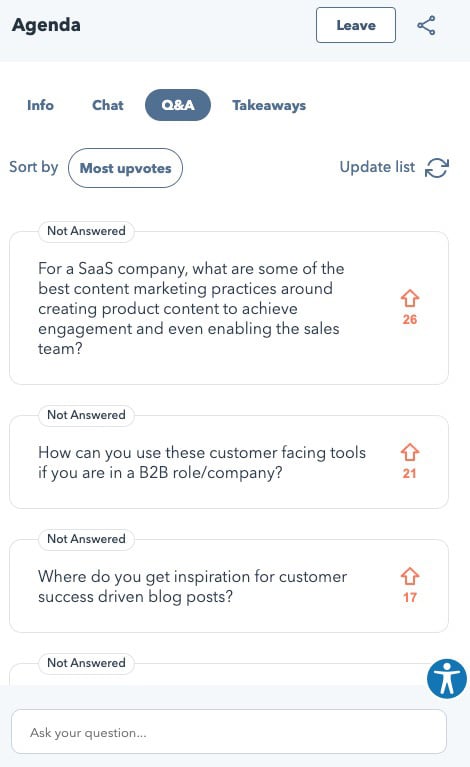Select the Q&A tab

pos(178,105)
